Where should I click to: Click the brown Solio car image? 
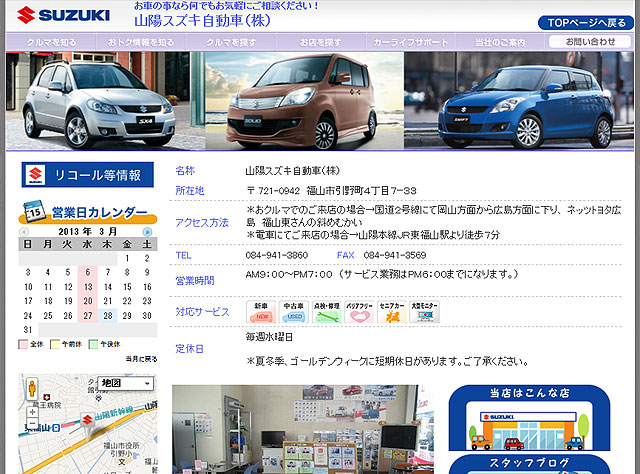[x=304, y=101]
